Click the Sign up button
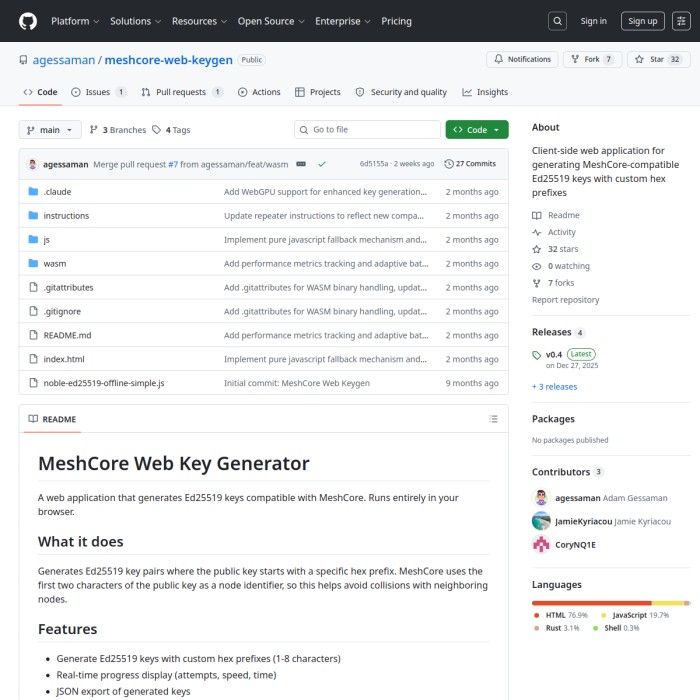This screenshot has width=700, height=700. [642, 21]
